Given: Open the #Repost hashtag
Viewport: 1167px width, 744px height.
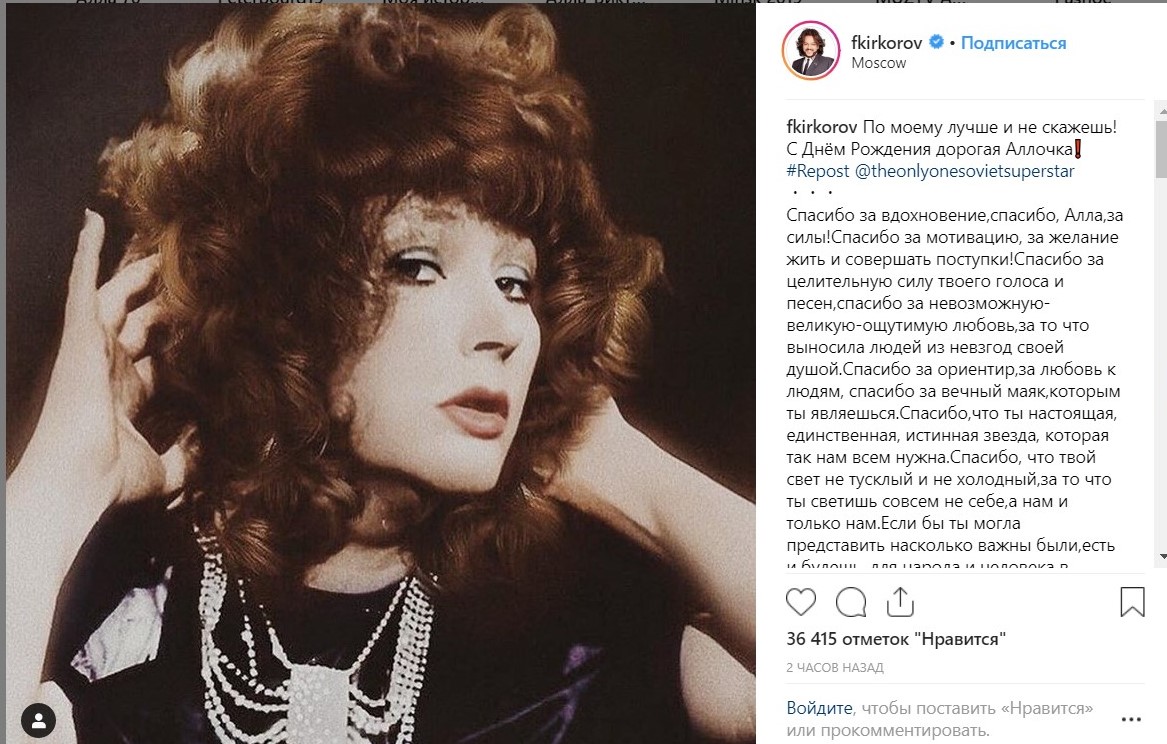Looking at the screenshot, I should click(x=817, y=171).
